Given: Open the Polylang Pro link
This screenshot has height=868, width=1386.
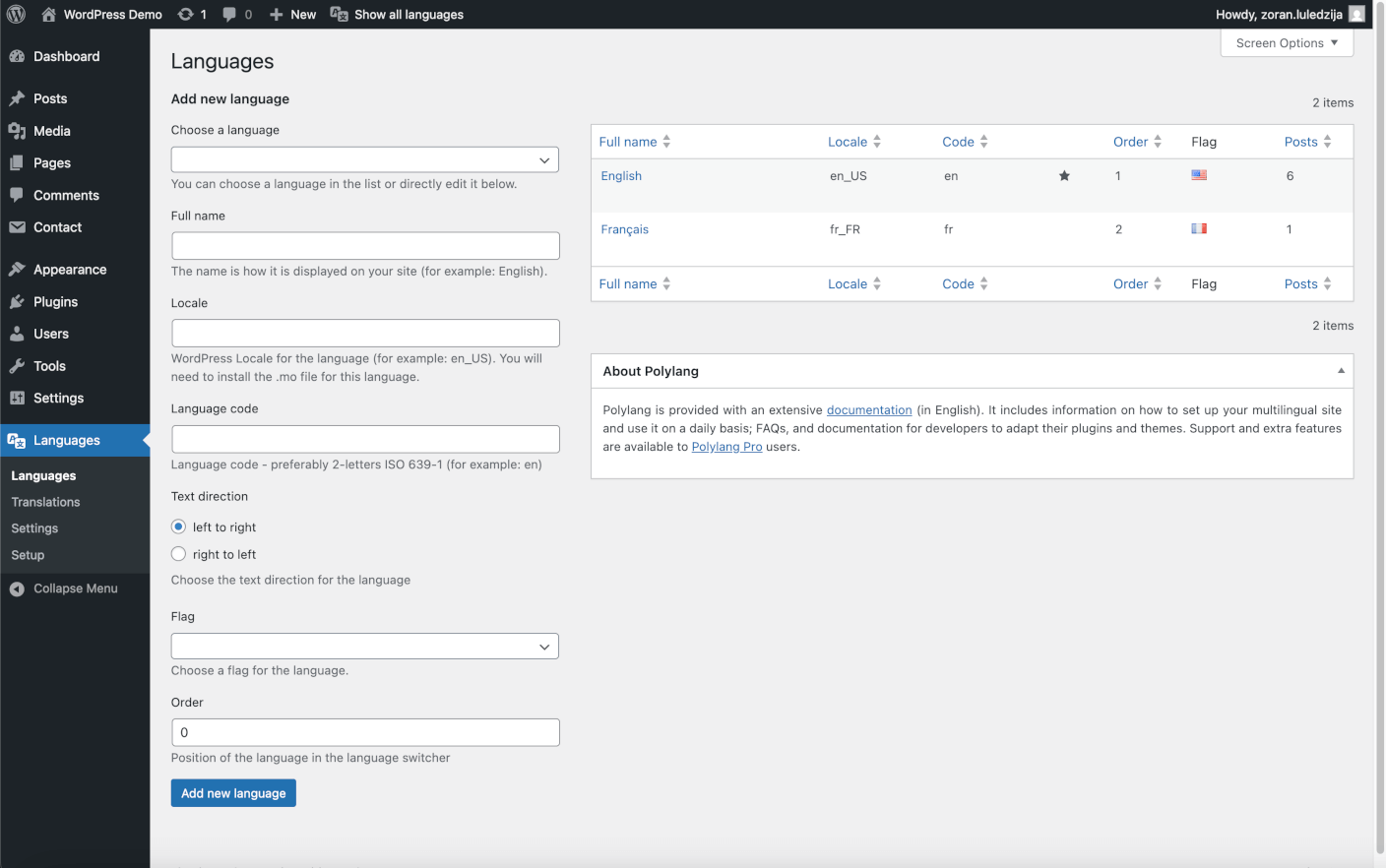Looking at the screenshot, I should (726, 447).
